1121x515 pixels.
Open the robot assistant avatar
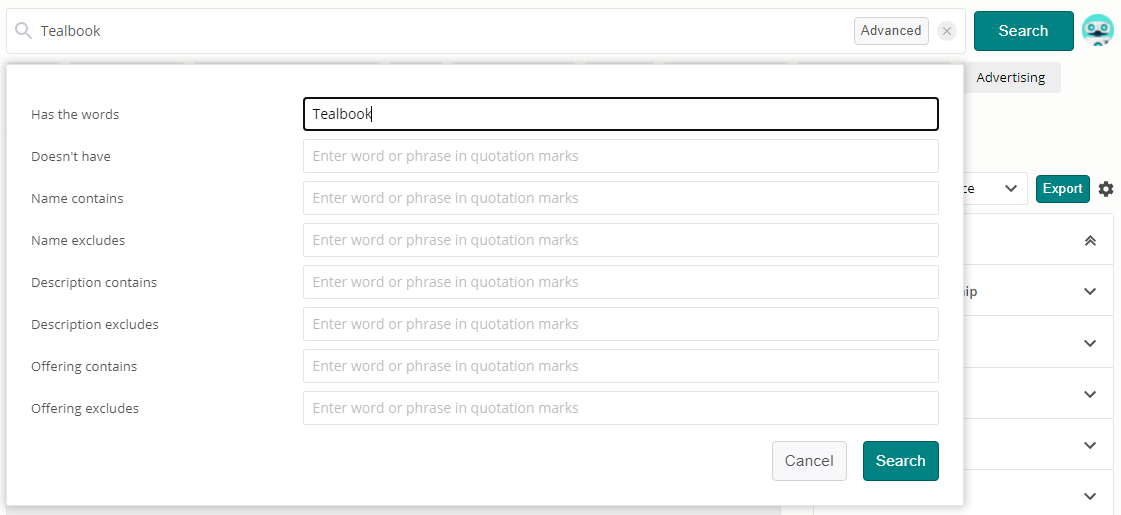coord(1098,31)
